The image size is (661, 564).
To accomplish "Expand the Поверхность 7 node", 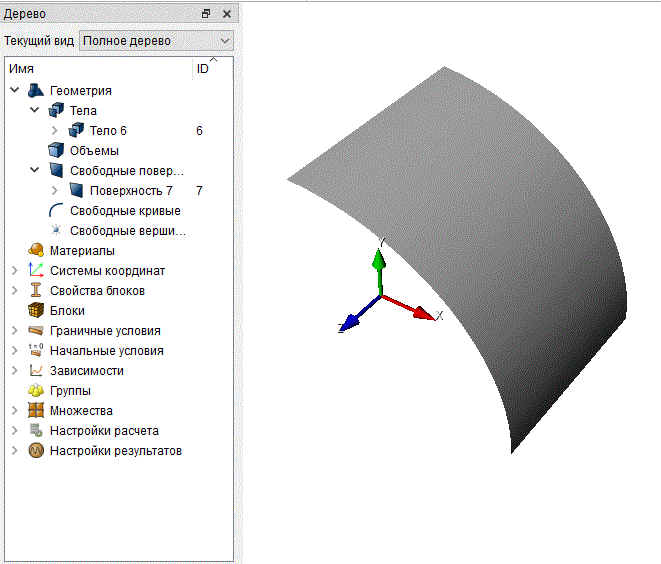I will coord(55,191).
